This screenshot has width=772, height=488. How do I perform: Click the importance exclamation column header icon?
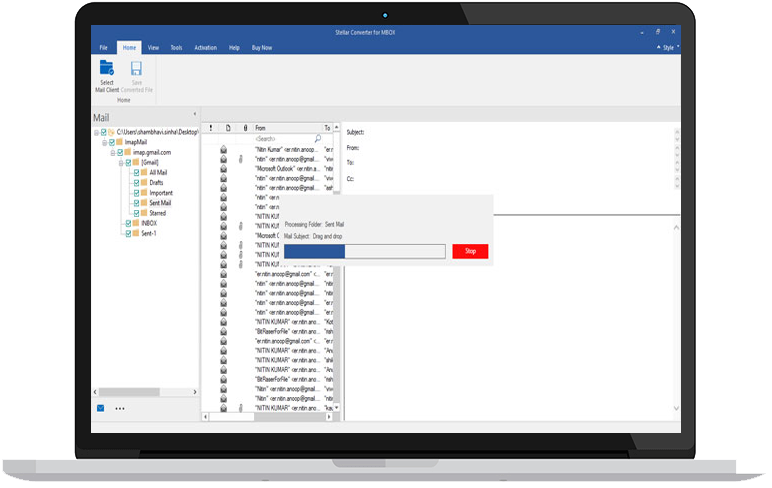[x=211, y=128]
